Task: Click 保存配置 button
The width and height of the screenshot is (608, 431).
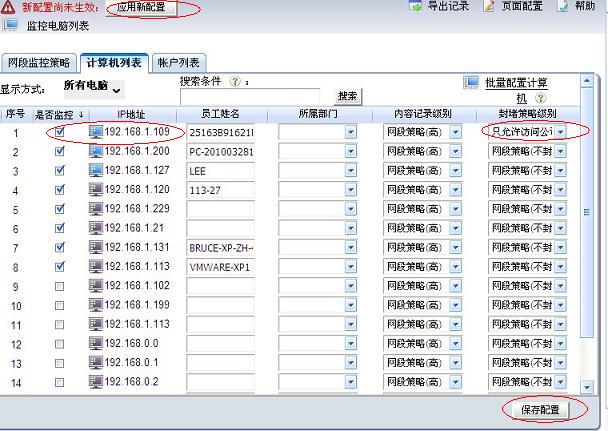Action: [x=539, y=410]
